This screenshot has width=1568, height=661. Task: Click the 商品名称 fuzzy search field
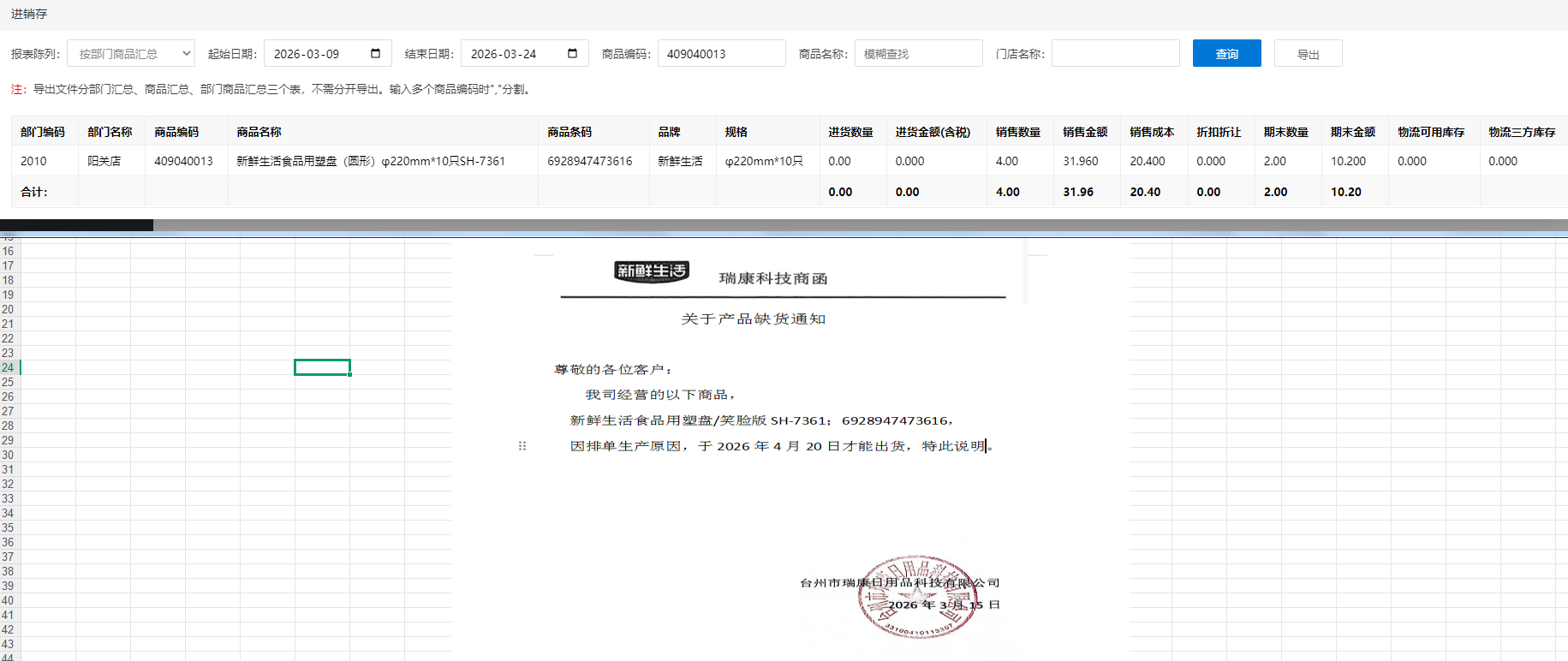click(x=918, y=53)
